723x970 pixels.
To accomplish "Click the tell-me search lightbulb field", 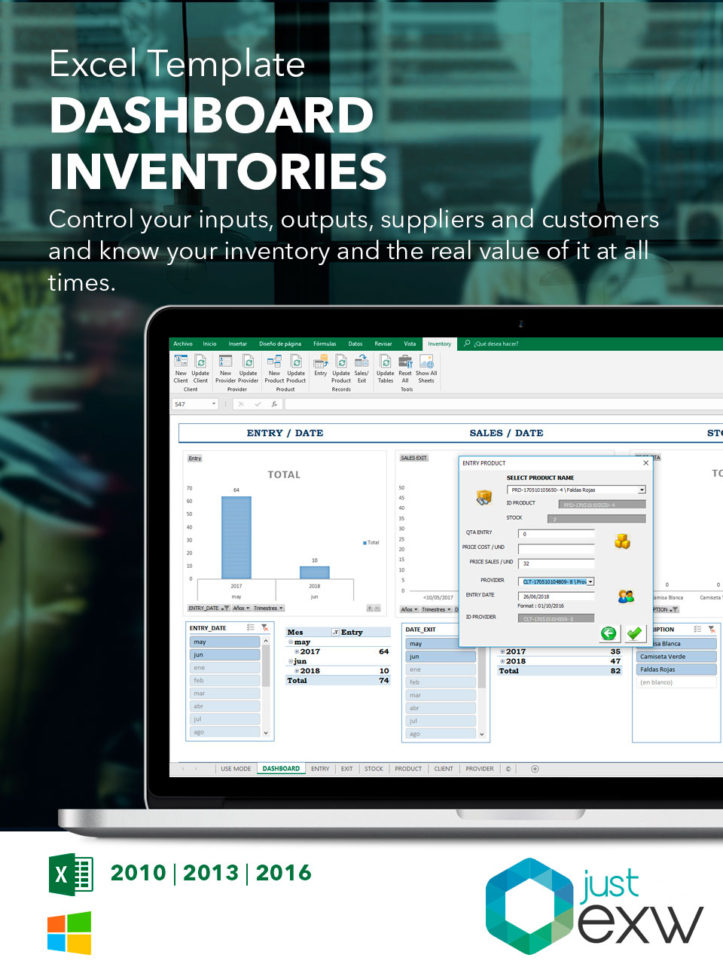I will [492, 343].
